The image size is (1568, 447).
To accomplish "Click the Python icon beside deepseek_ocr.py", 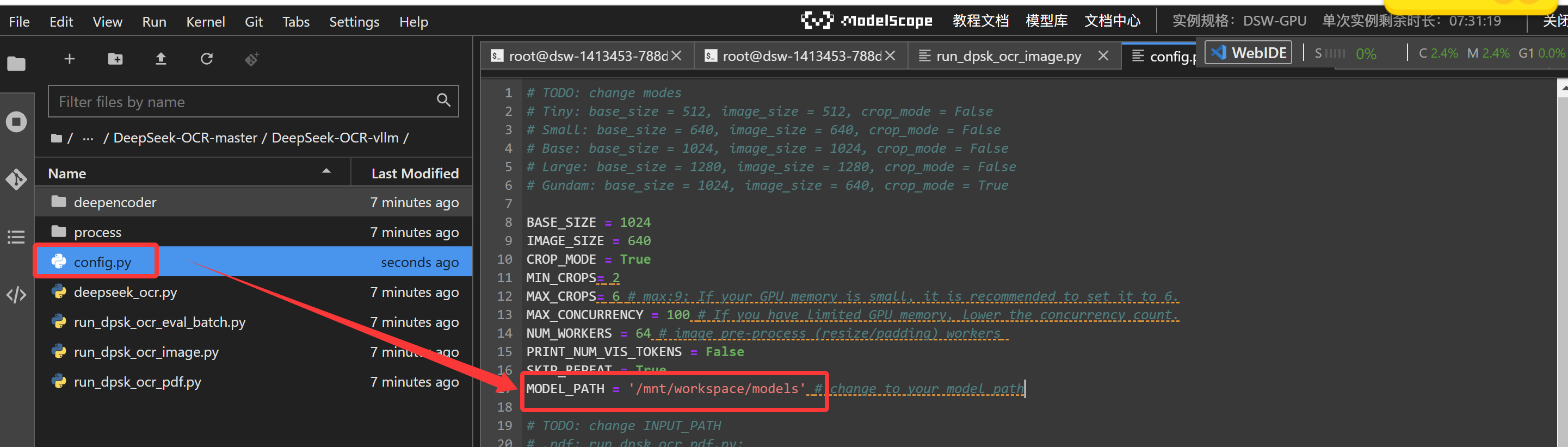I will 59,291.
